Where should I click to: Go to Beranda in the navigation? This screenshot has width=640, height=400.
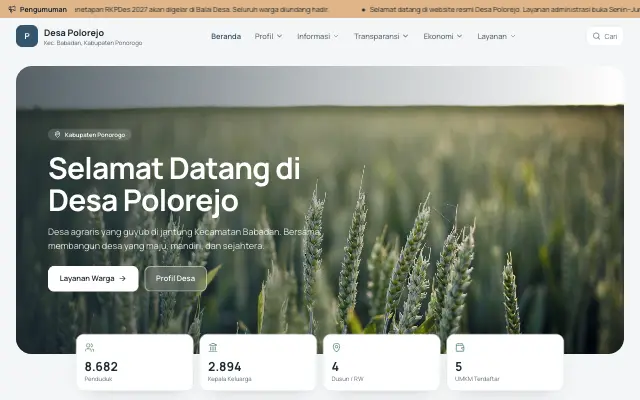[226, 36]
